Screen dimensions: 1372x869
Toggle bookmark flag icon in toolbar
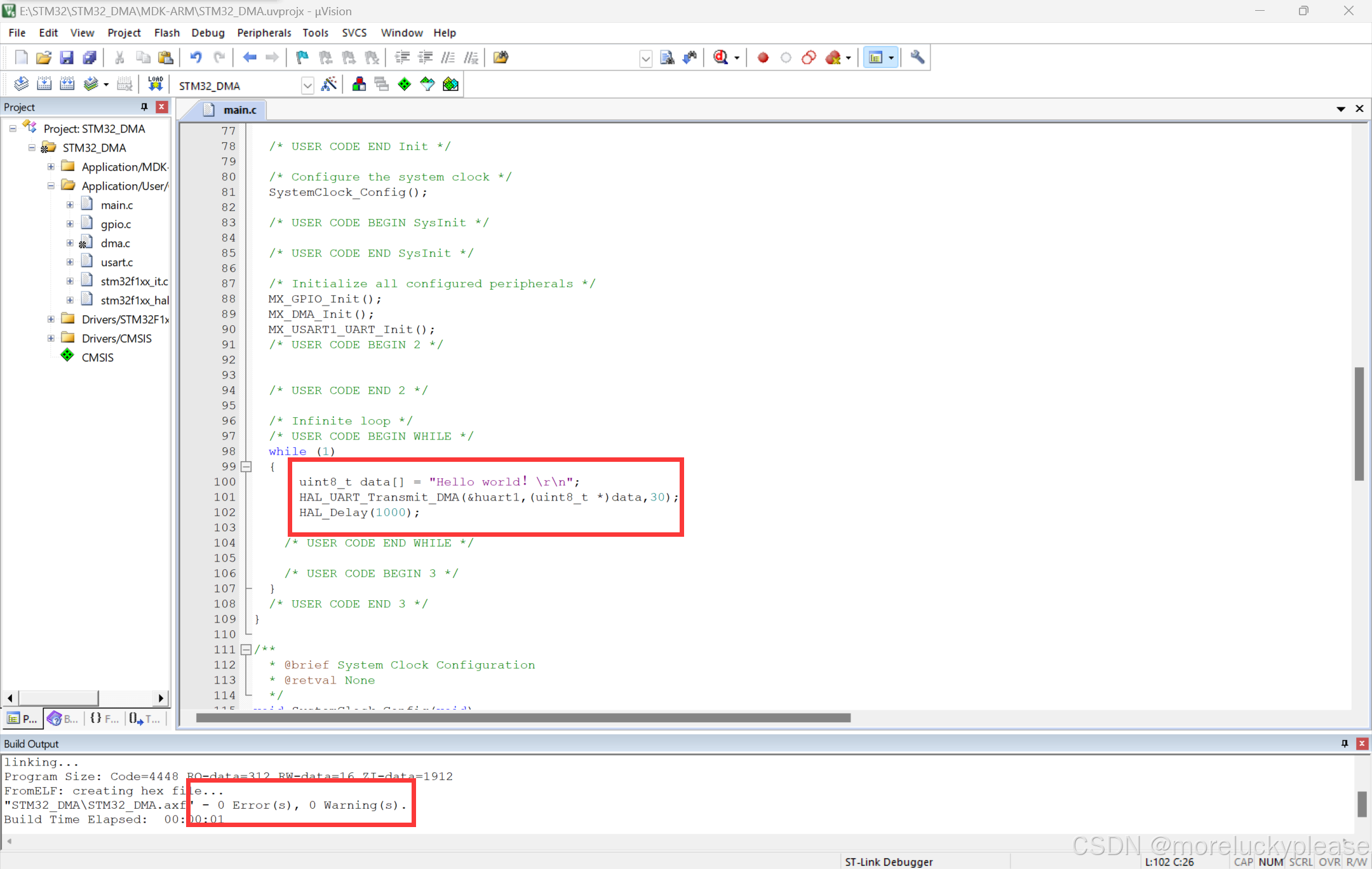click(302, 58)
